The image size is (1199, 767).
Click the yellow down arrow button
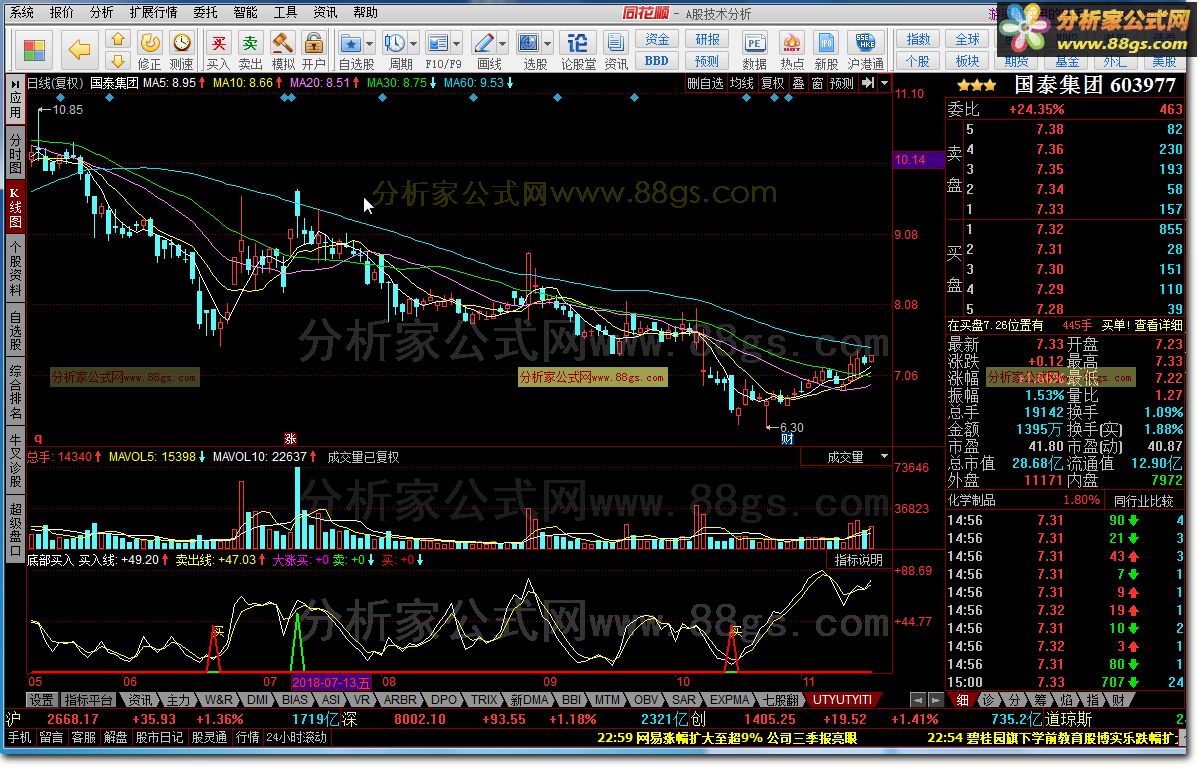click(117, 60)
